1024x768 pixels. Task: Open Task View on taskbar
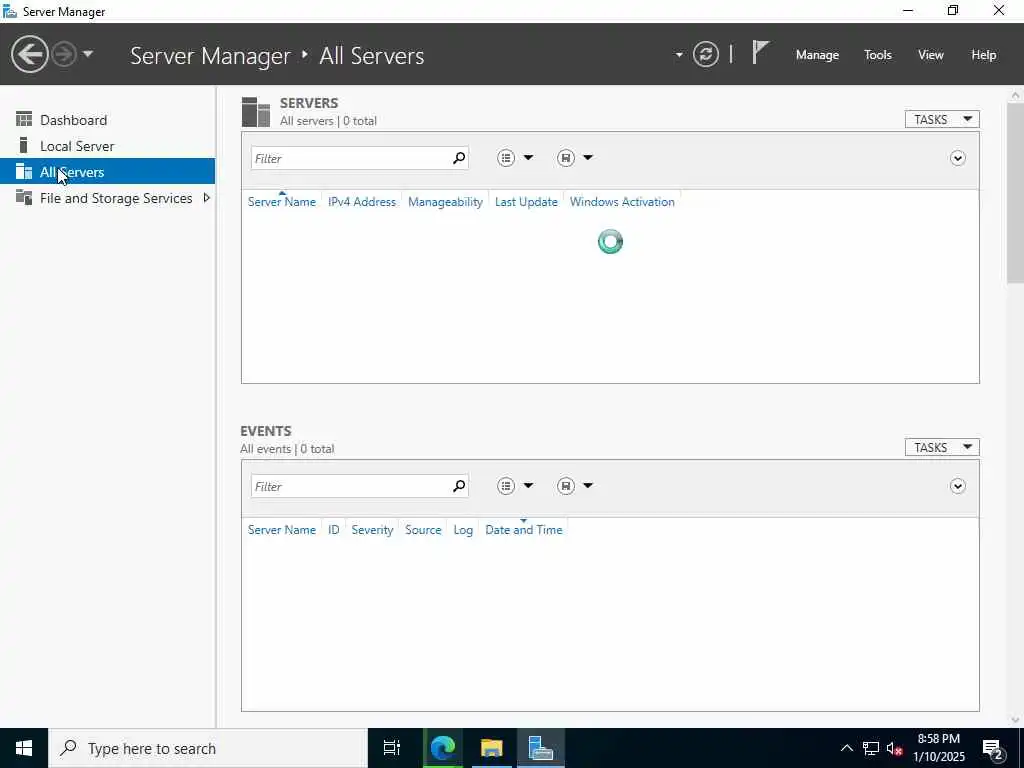coord(392,748)
